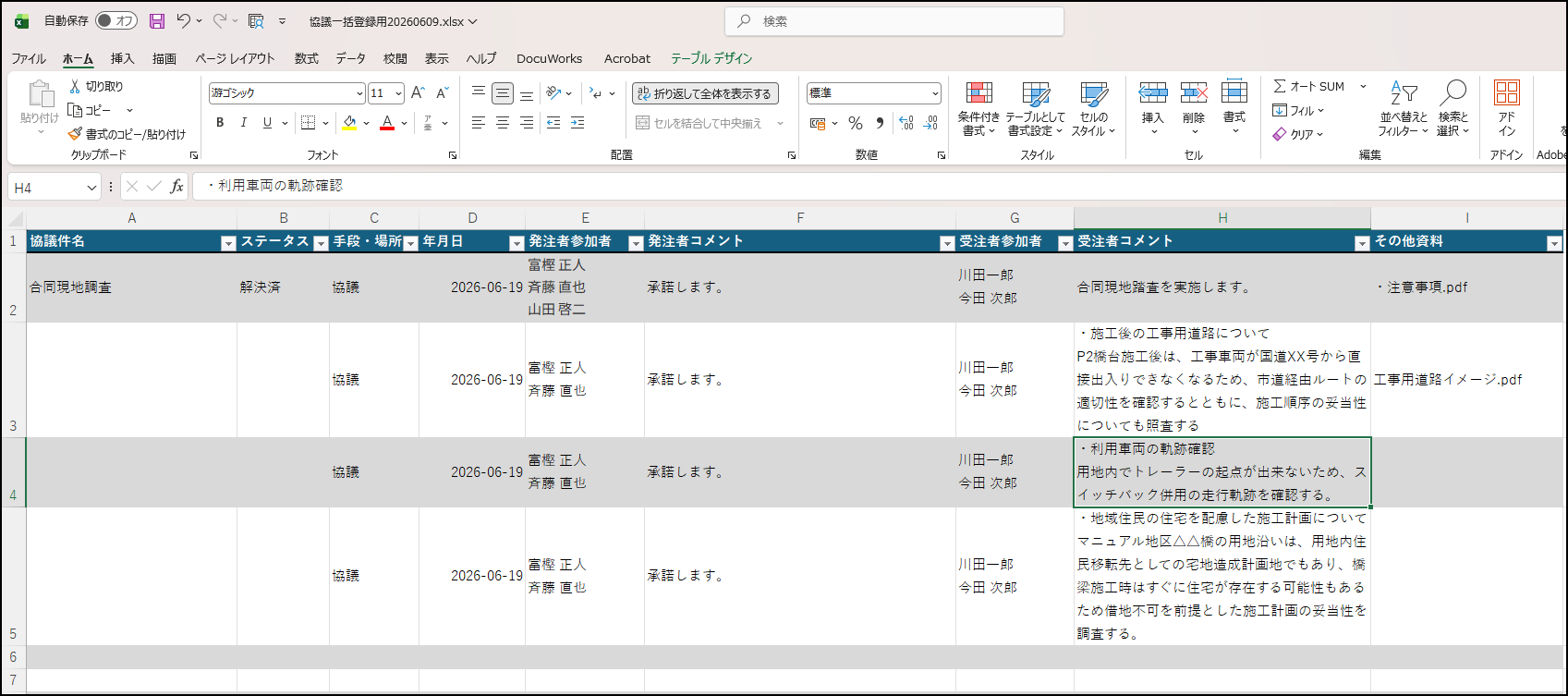Apply the fill color bucket icon

coord(349,123)
